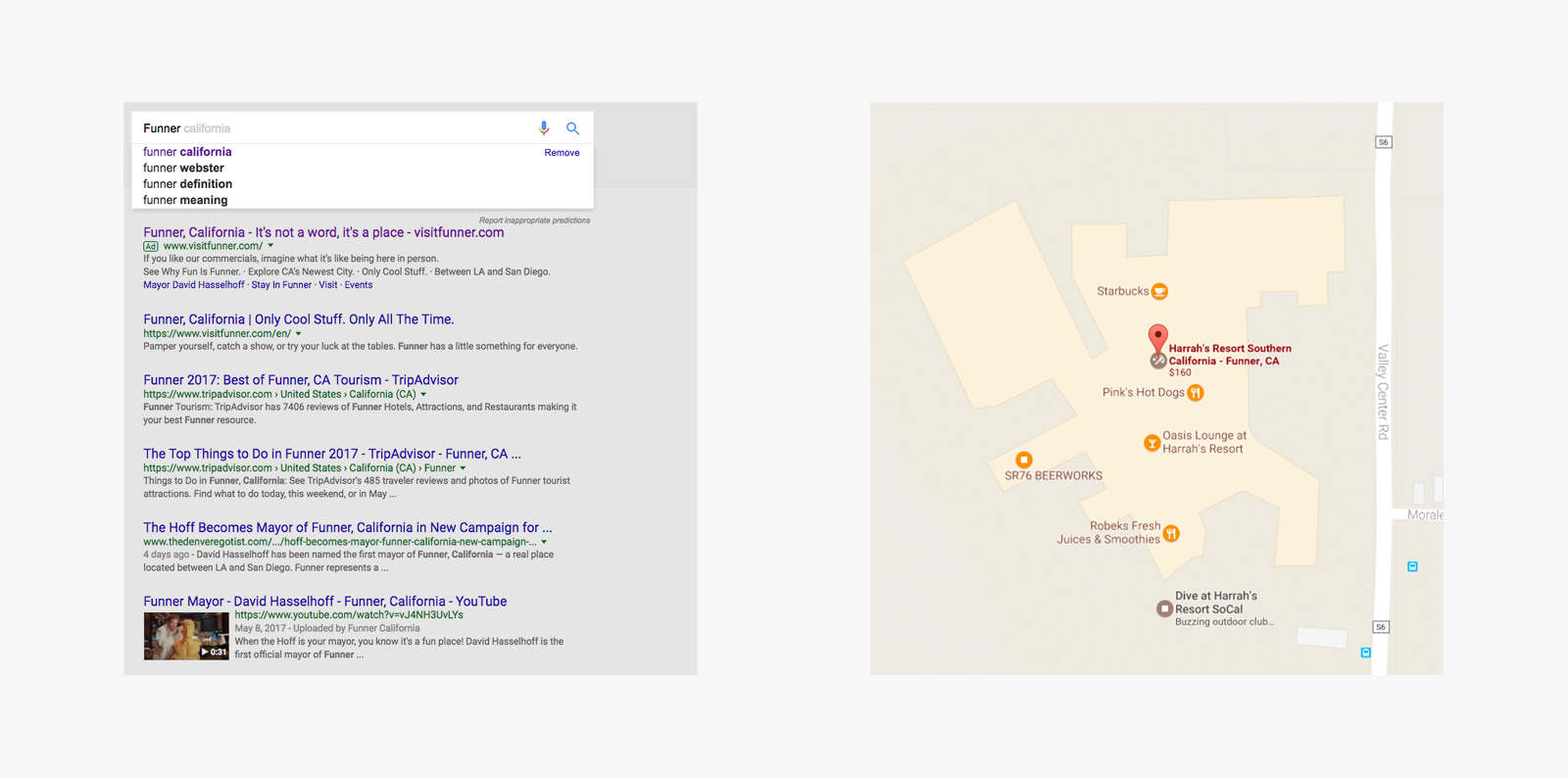The image size is (1568, 778).
Task: Click the Hasselhoff video thumbnail
Action: coord(186,636)
